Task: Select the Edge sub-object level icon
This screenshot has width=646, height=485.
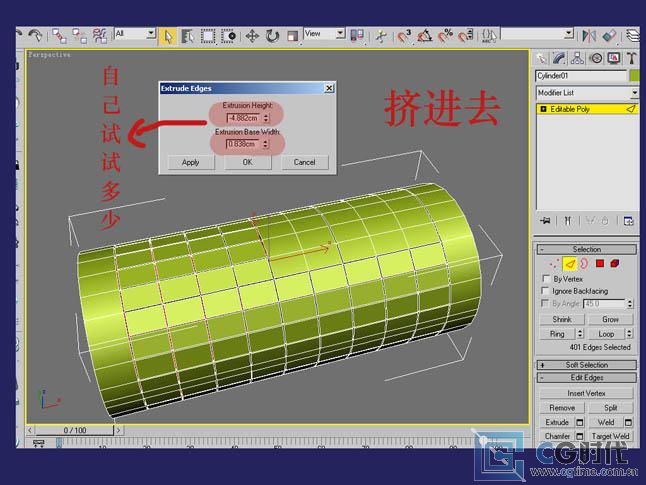Action: (569, 263)
